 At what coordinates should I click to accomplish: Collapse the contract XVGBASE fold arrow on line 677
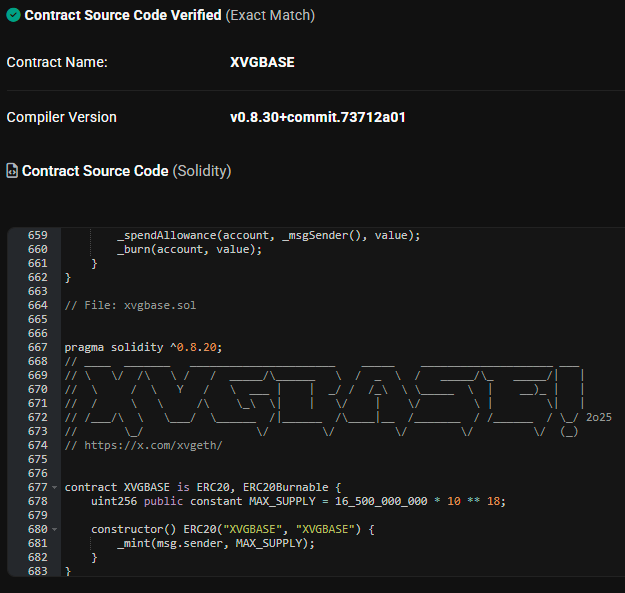click(55, 487)
